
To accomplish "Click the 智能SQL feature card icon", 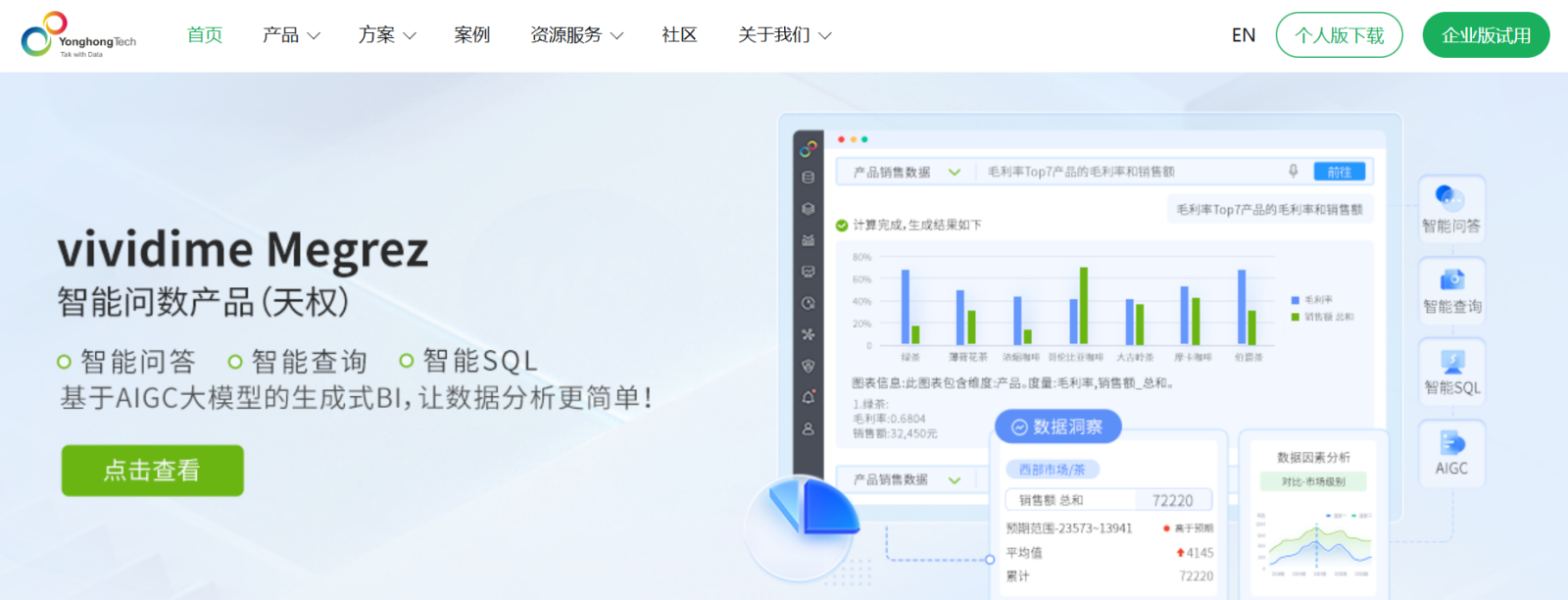I will 1452,361.
